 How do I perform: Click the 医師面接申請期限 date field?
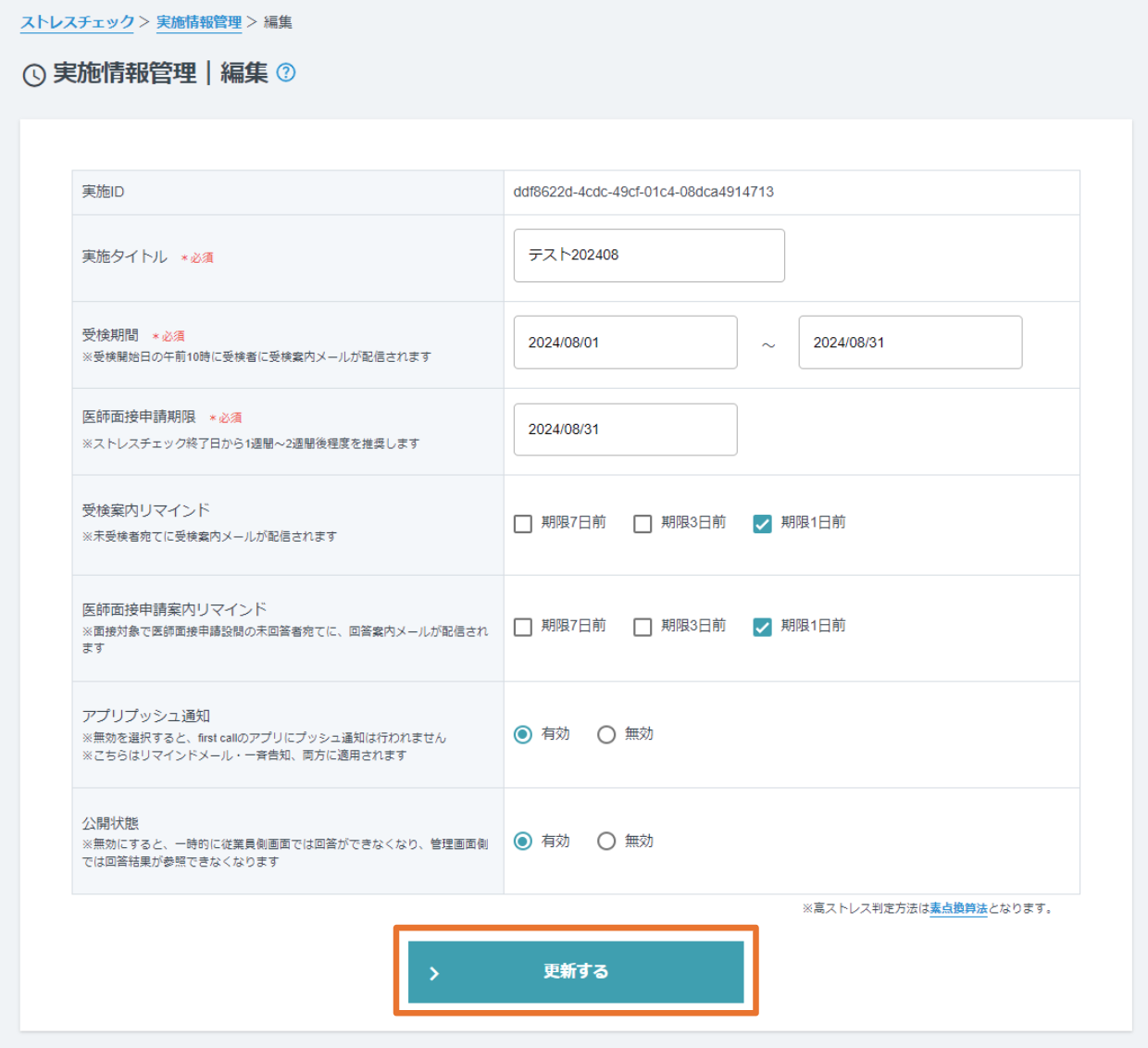click(625, 429)
